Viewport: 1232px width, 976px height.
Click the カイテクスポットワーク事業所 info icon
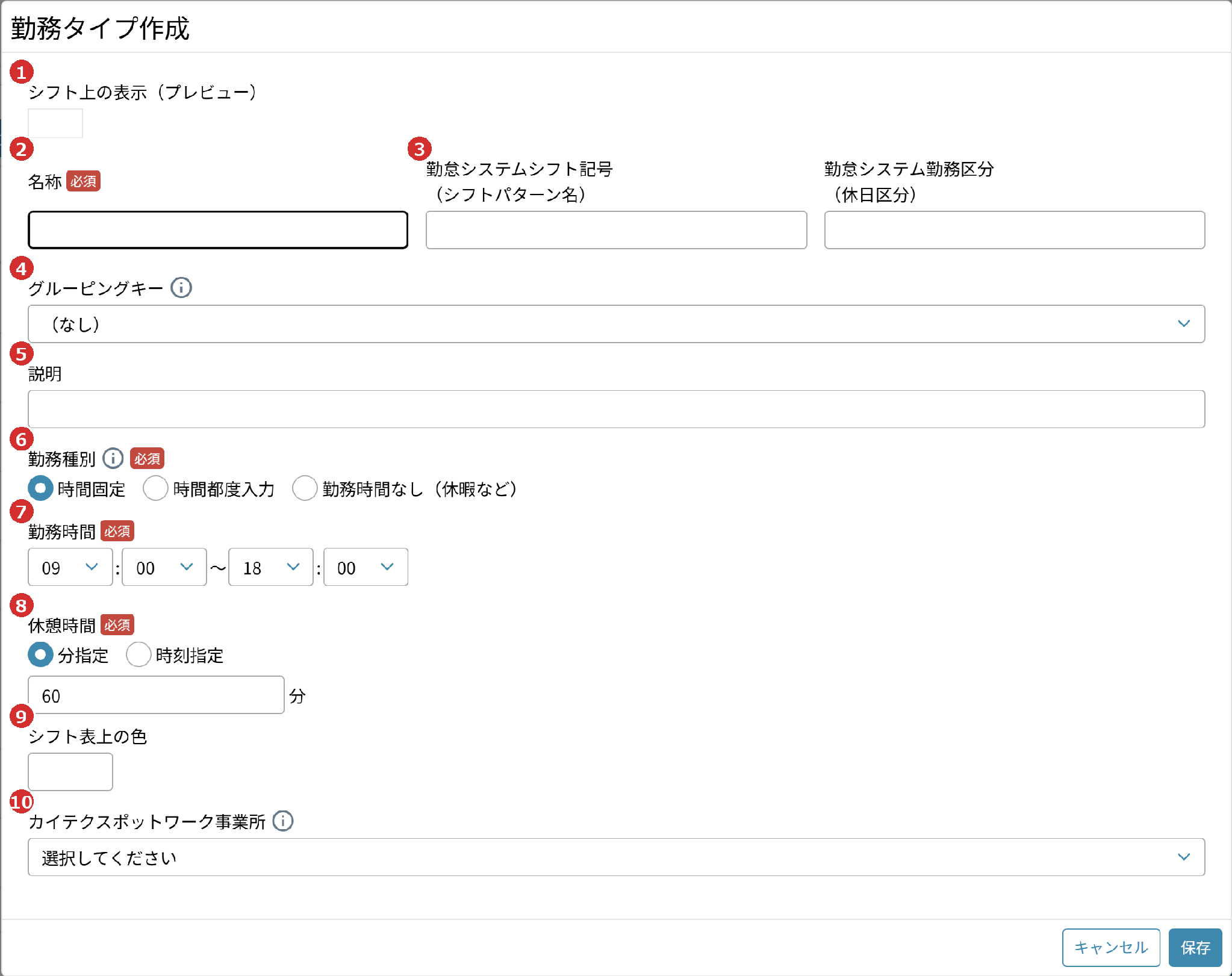coord(283,821)
